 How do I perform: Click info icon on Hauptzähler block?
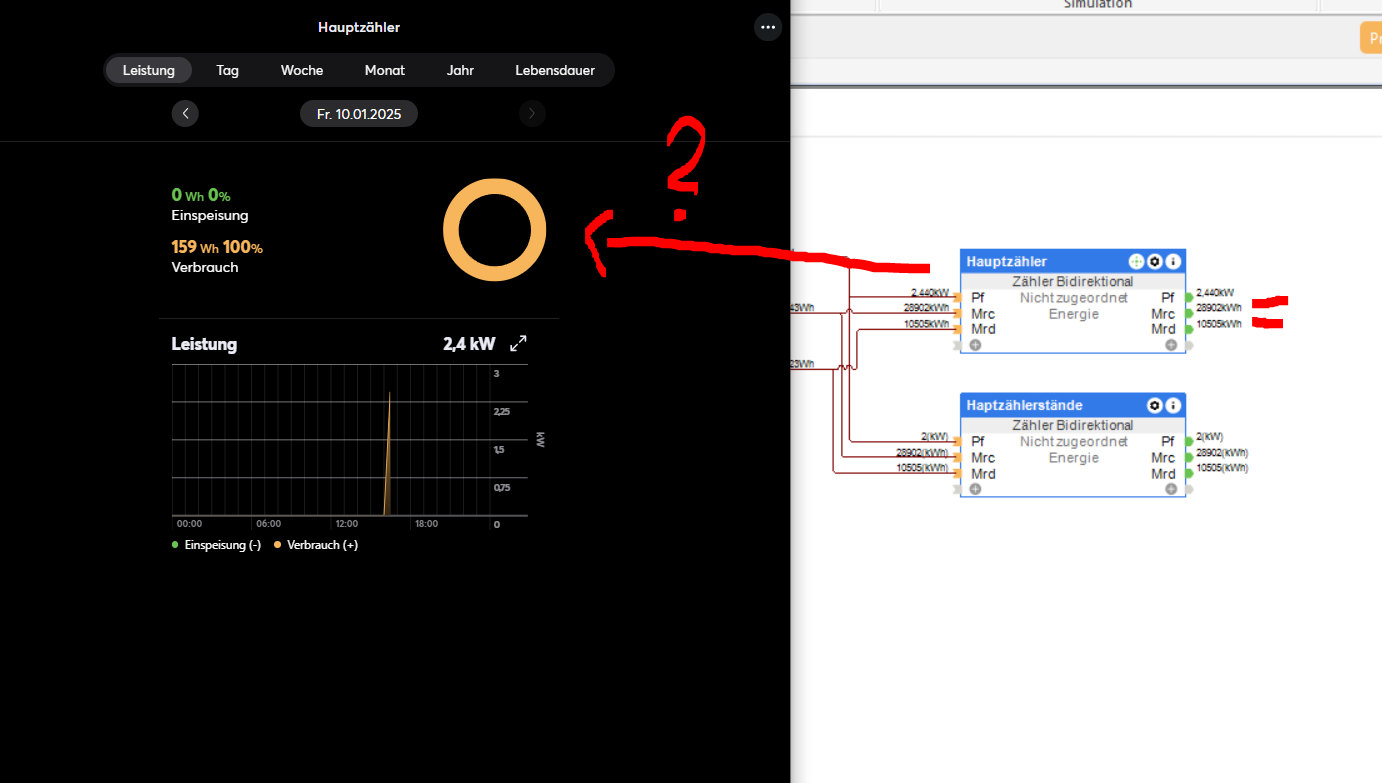tap(1173, 261)
